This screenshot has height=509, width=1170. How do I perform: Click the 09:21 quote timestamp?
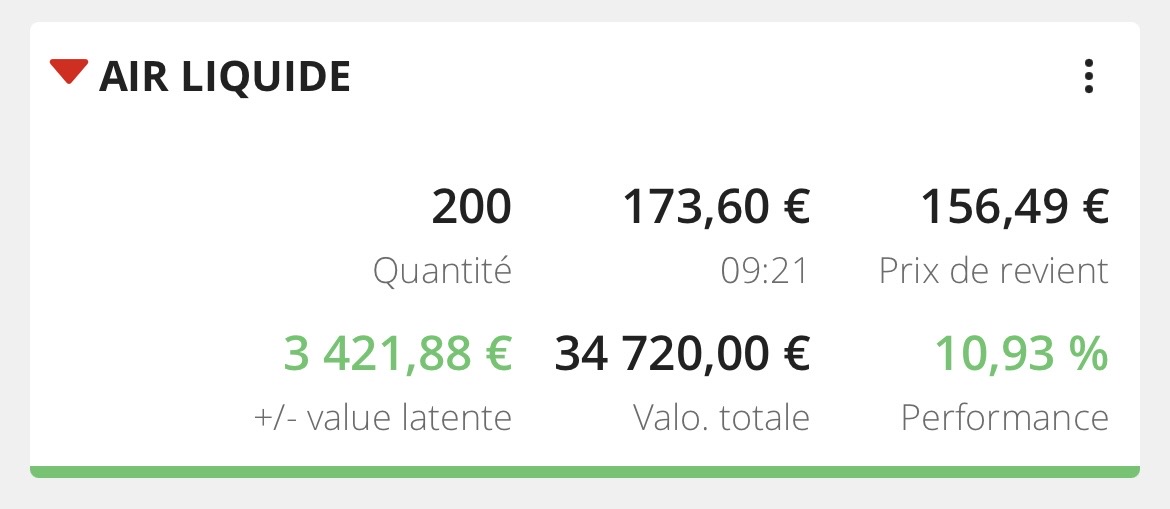pyautogui.click(x=765, y=271)
